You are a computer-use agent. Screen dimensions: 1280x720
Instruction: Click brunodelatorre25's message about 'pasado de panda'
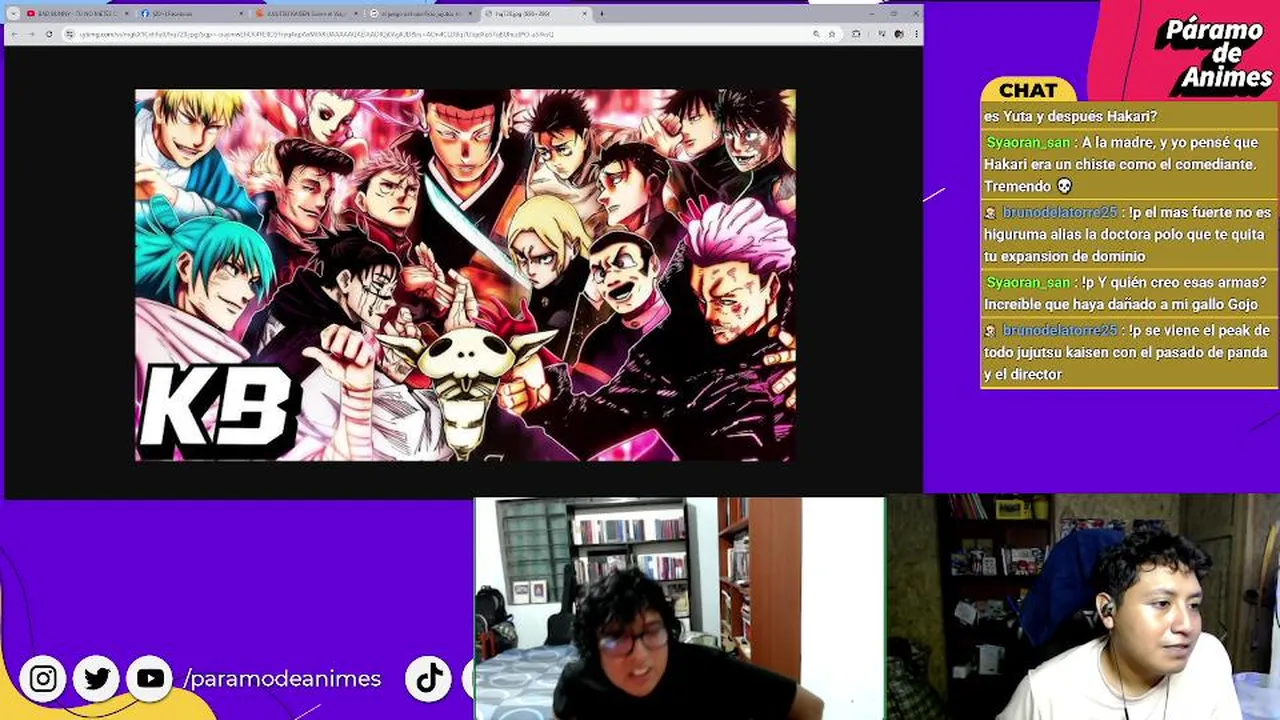[1128, 352]
